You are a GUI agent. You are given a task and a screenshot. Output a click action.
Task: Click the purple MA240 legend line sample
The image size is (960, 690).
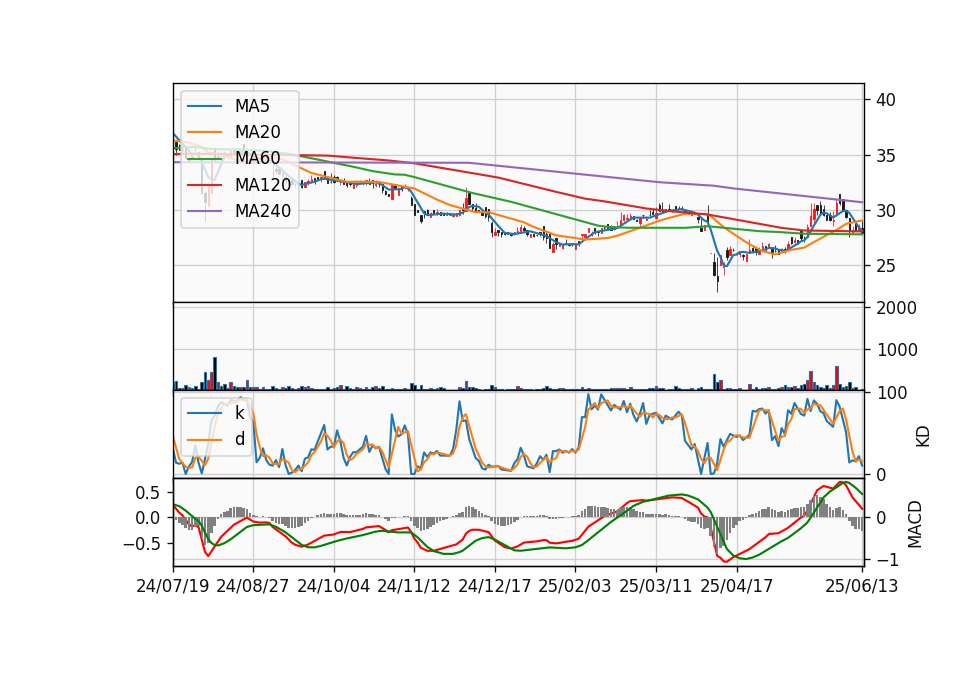[x=204, y=211]
